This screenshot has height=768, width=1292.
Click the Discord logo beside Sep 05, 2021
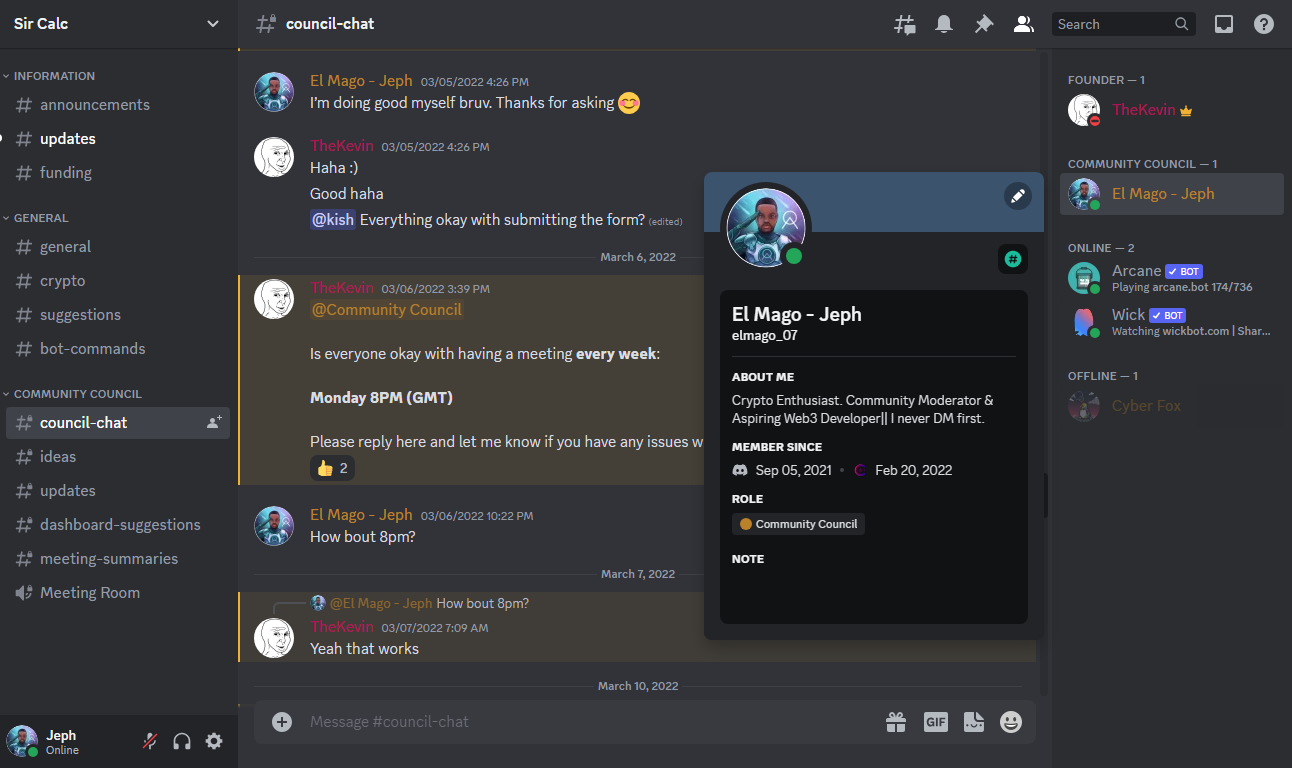(x=740, y=470)
